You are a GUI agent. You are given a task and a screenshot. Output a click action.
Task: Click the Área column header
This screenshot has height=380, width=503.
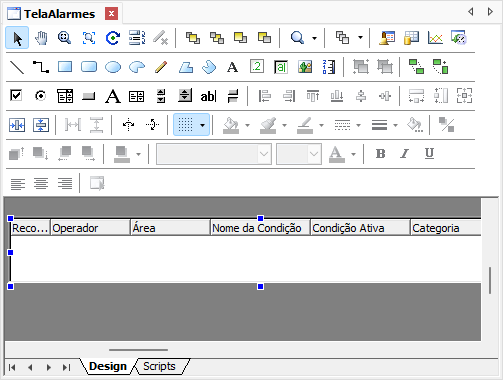point(171,228)
